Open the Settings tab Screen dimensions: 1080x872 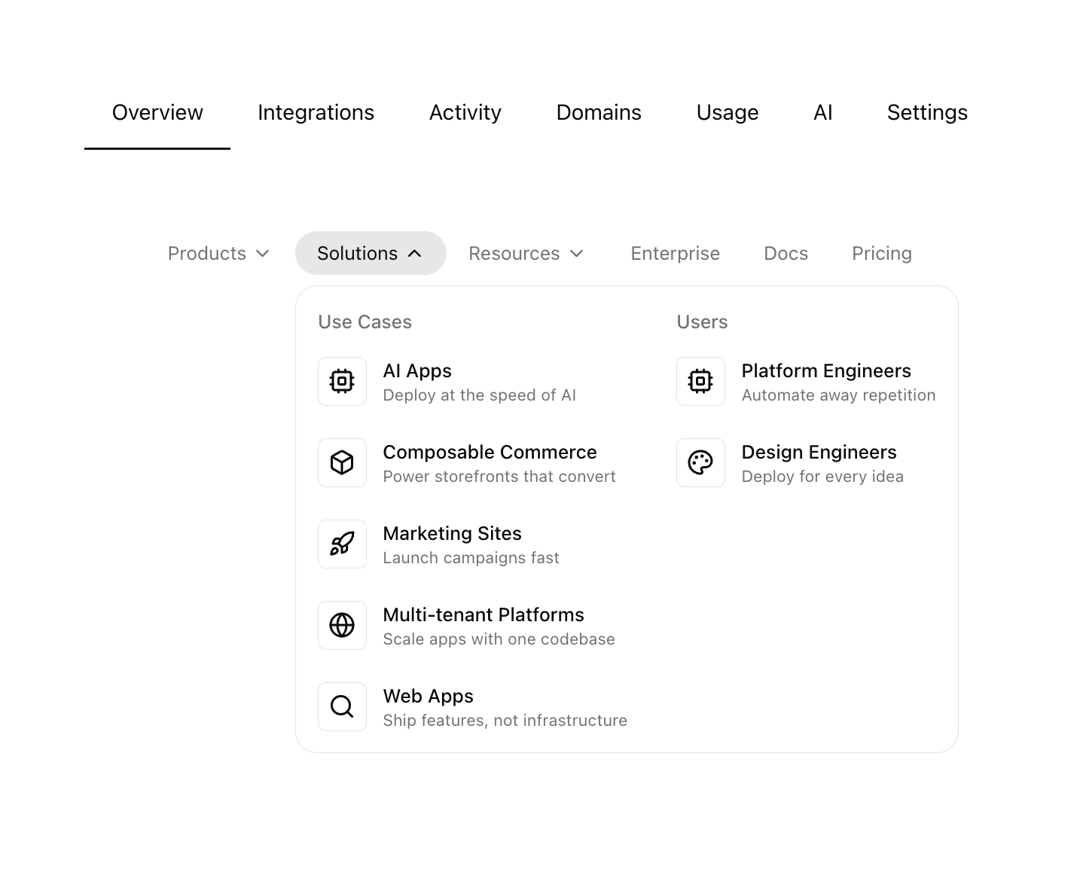tap(927, 112)
